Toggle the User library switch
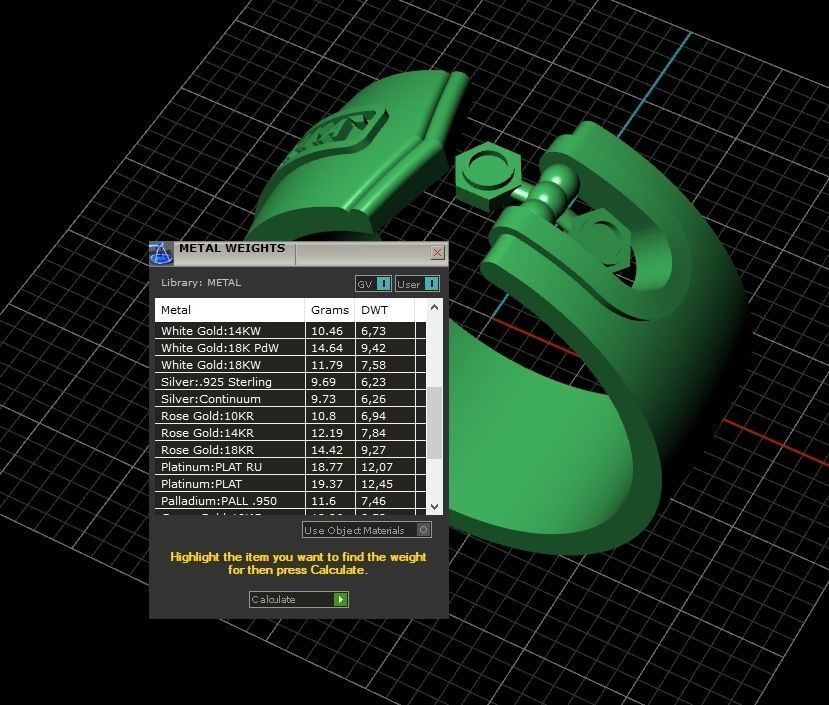Screen dimensions: 829x705 point(417,284)
